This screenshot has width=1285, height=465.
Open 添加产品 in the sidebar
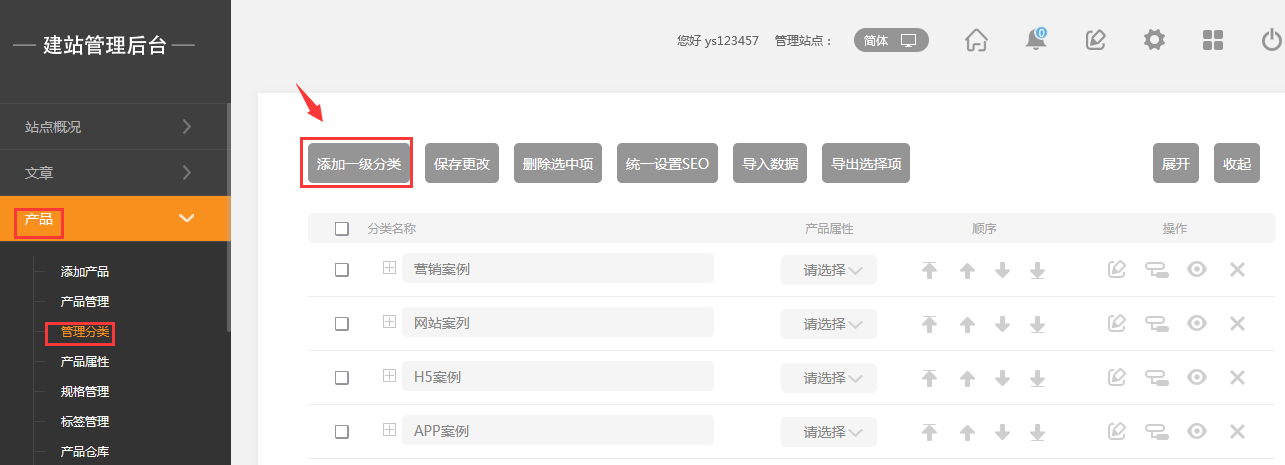[84, 271]
